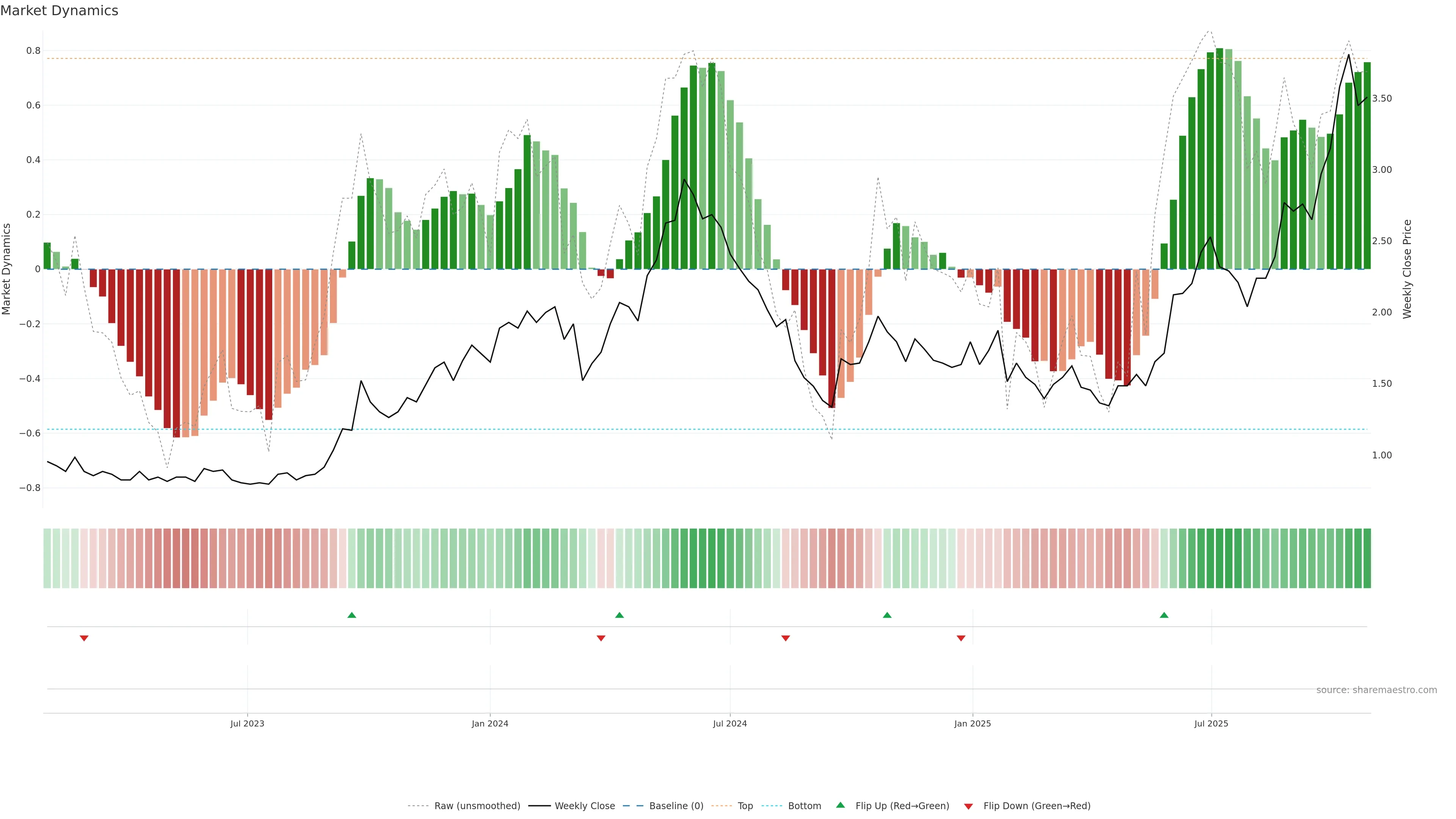The image size is (1456, 819).
Task: Click the Flip Up triangle before July 2025
Action: (1164, 615)
